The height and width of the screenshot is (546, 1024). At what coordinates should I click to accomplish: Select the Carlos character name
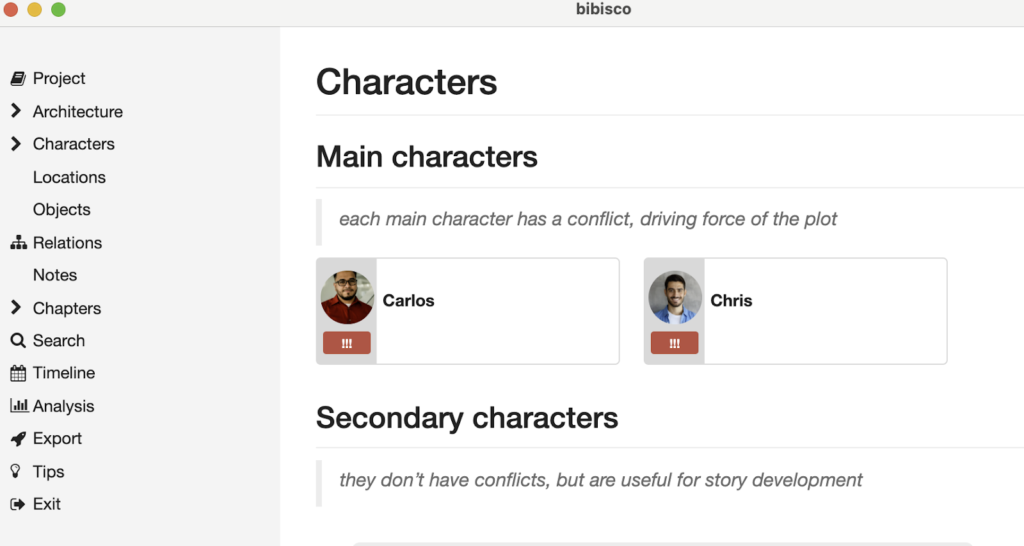point(409,300)
